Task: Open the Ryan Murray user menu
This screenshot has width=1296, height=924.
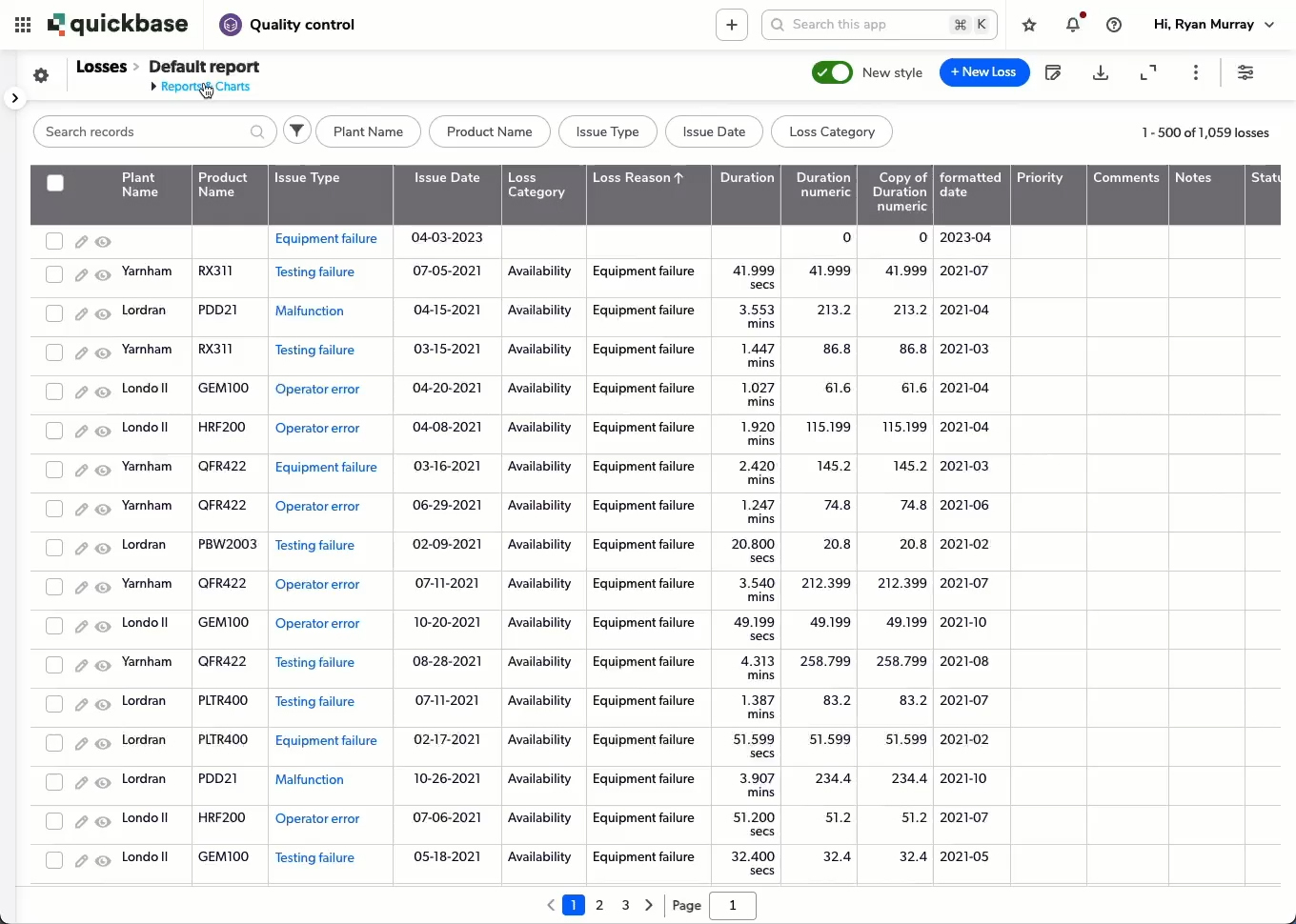Action: [1213, 25]
